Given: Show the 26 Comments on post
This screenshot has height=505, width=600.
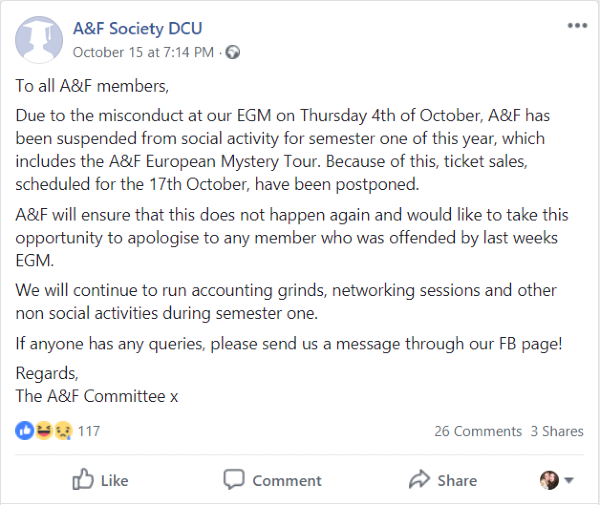Looking at the screenshot, I should tap(477, 431).
